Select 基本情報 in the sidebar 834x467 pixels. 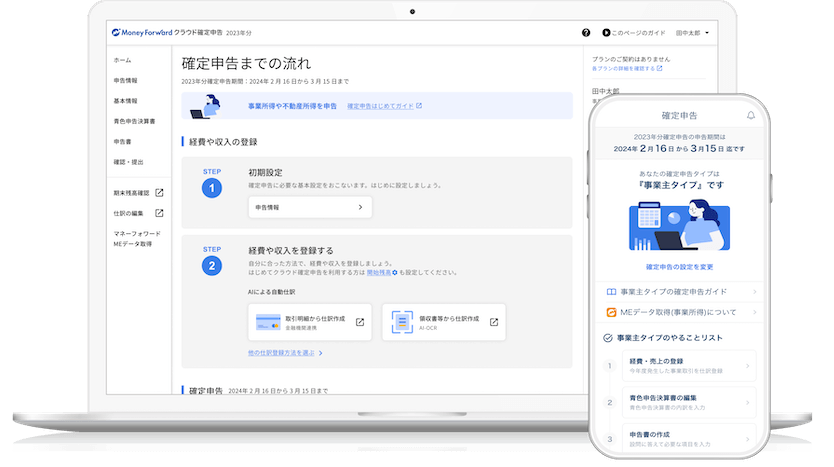126,101
